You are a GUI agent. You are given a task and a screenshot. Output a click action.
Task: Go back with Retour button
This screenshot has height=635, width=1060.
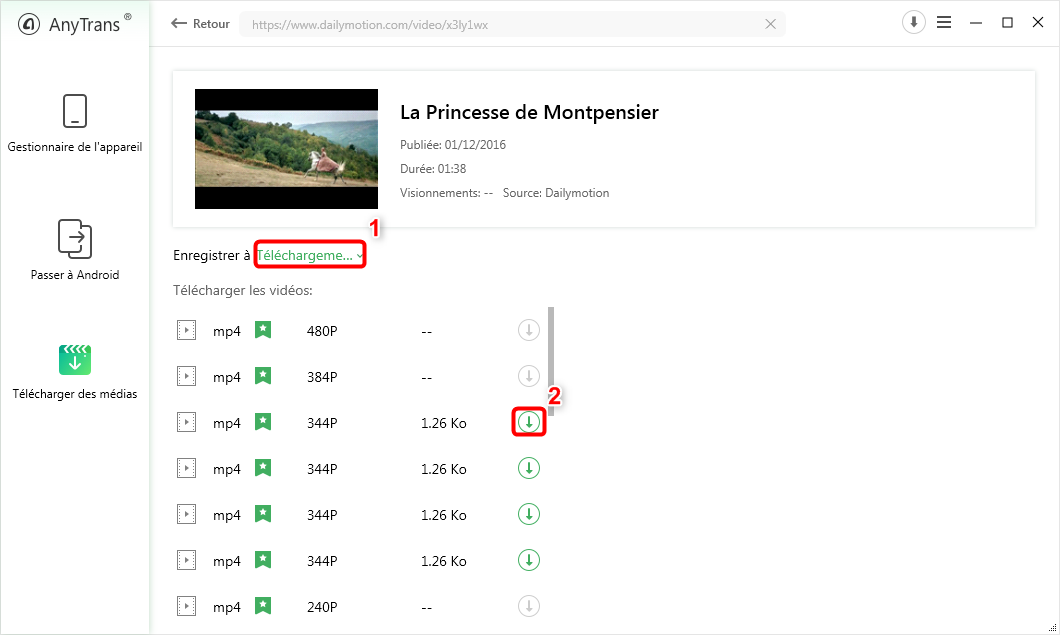pos(200,24)
